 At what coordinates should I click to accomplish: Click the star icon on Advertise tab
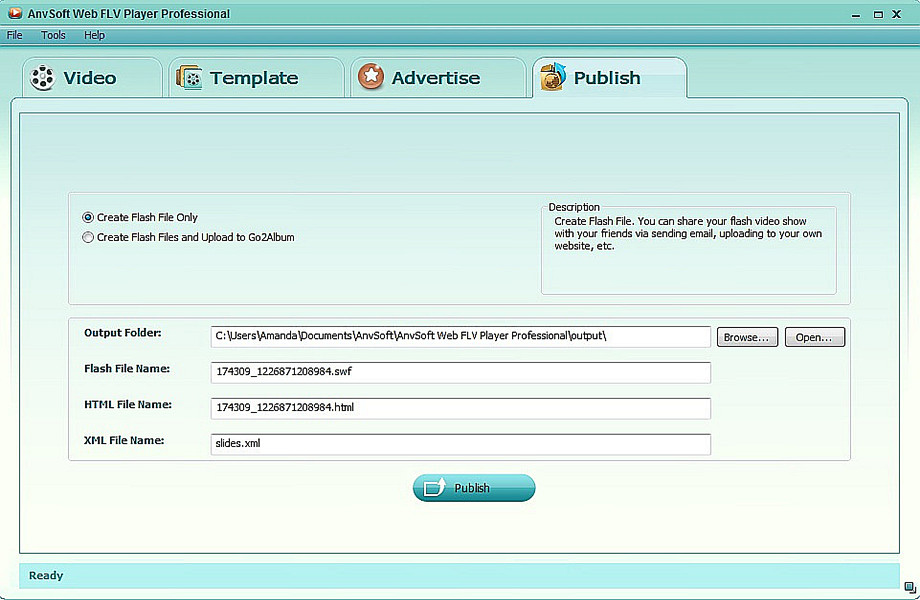pyautogui.click(x=371, y=77)
